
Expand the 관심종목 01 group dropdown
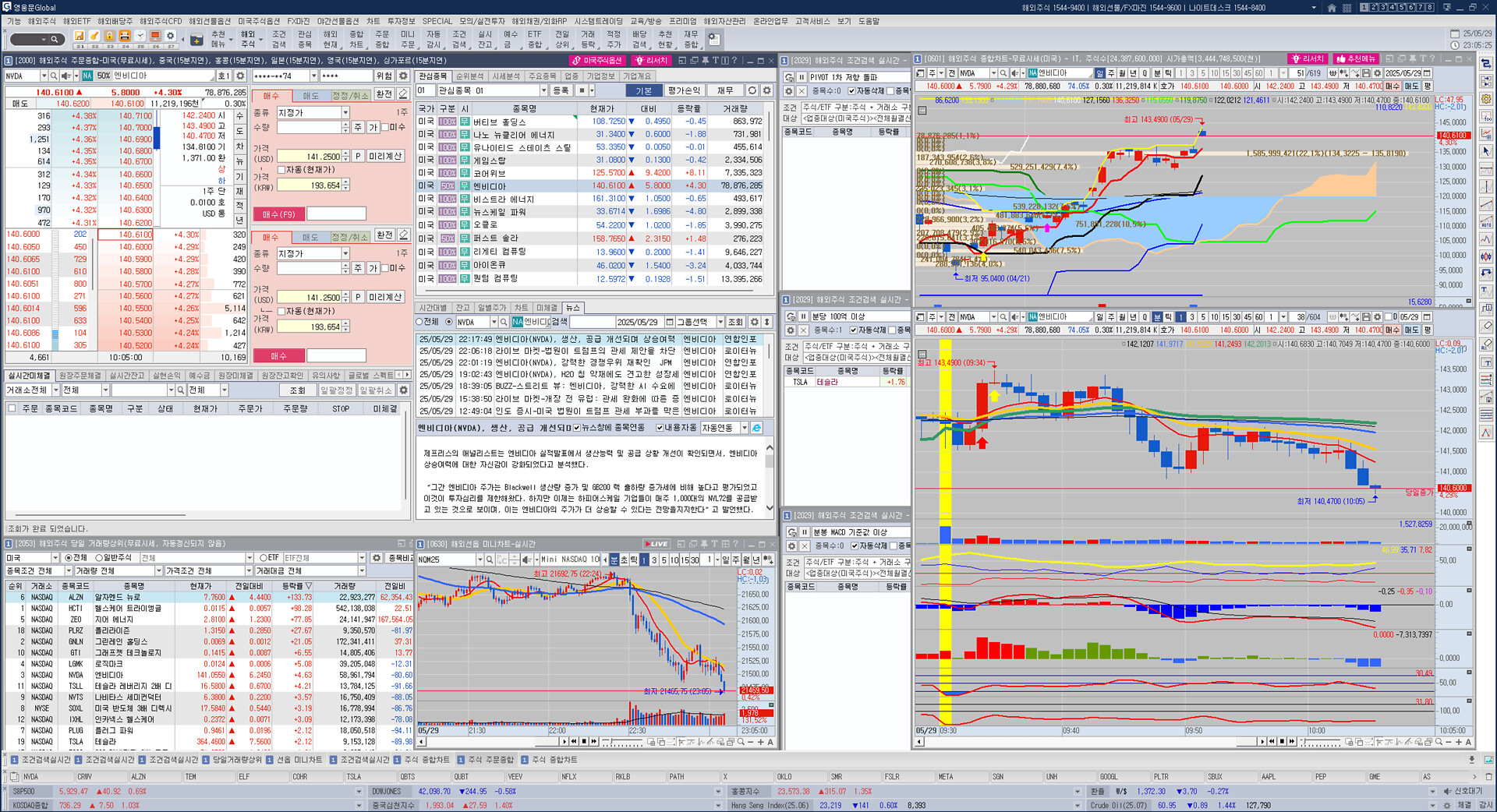tap(543, 90)
